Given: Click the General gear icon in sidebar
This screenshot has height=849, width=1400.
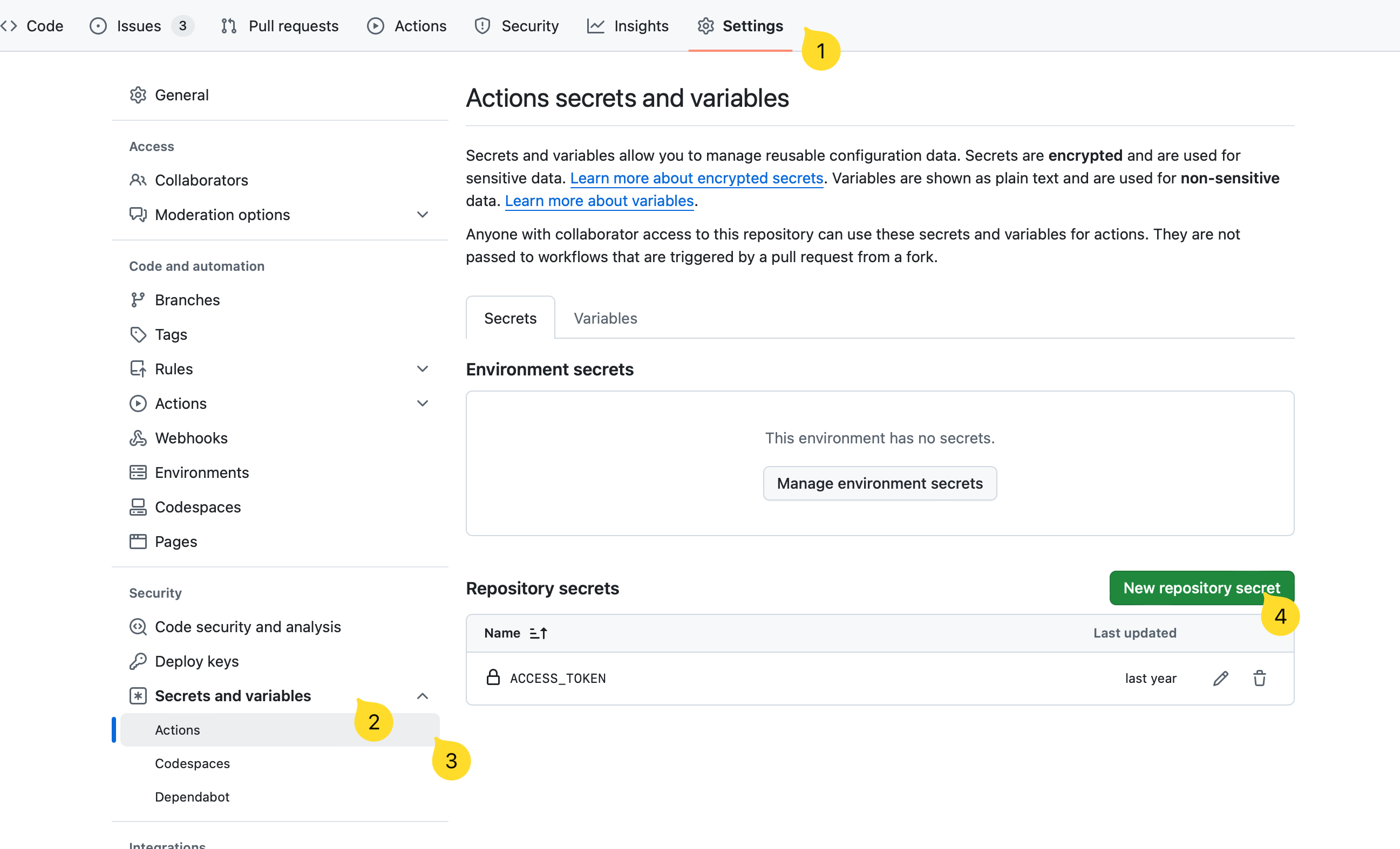Looking at the screenshot, I should coord(138,95).
